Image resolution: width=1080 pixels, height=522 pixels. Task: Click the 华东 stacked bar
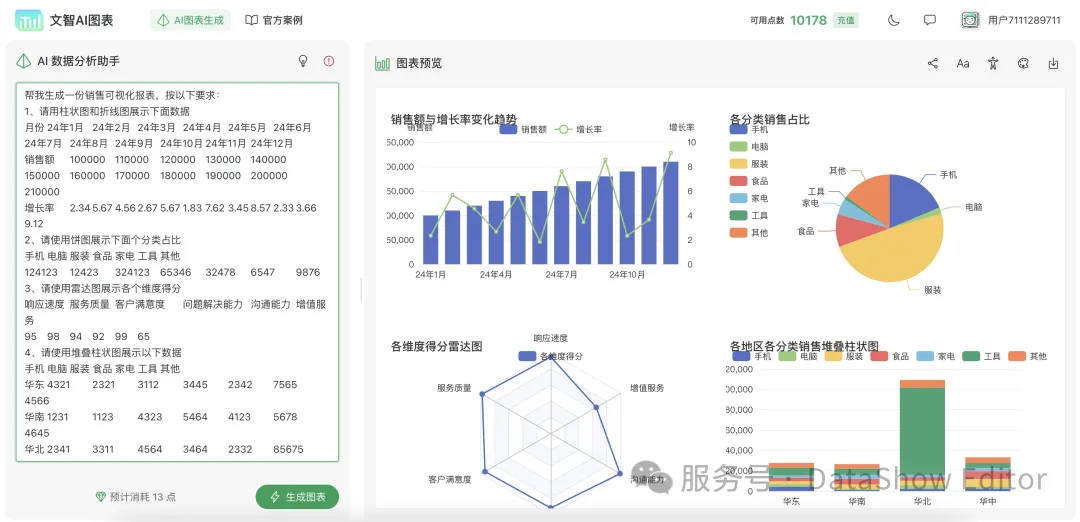pyautogui.click(x=791, y=477)
